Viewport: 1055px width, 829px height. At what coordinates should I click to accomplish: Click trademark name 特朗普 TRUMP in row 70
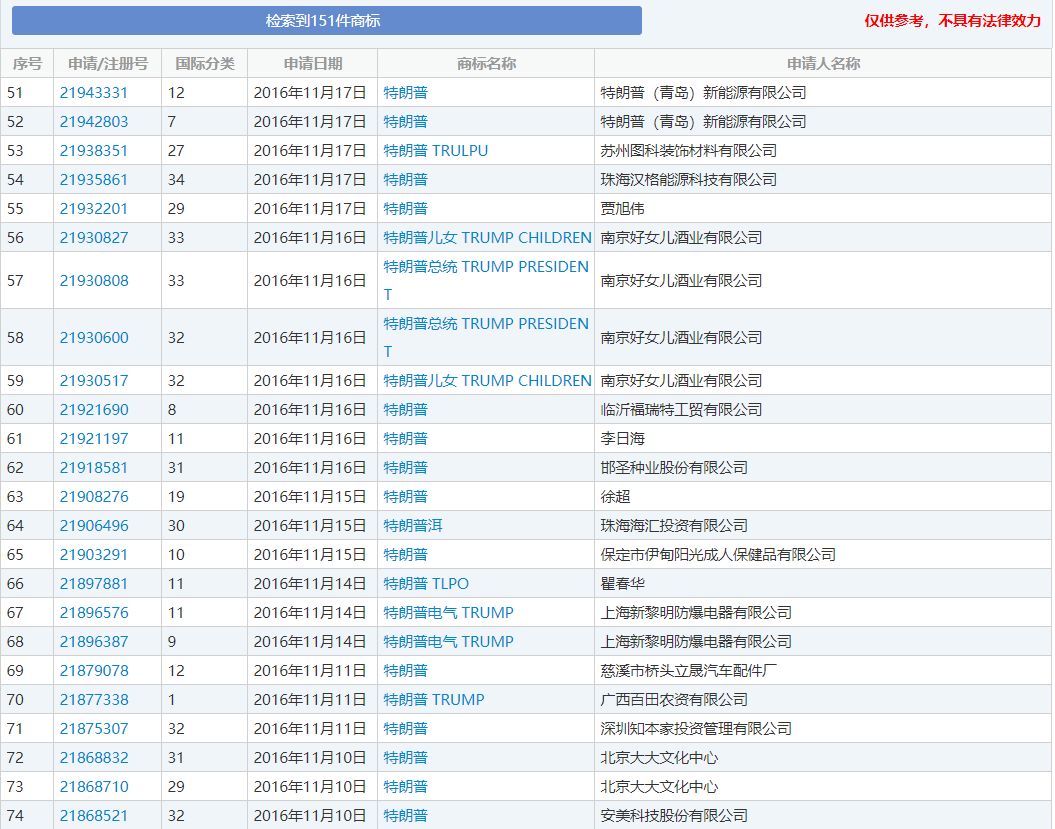tap(433, 698)
